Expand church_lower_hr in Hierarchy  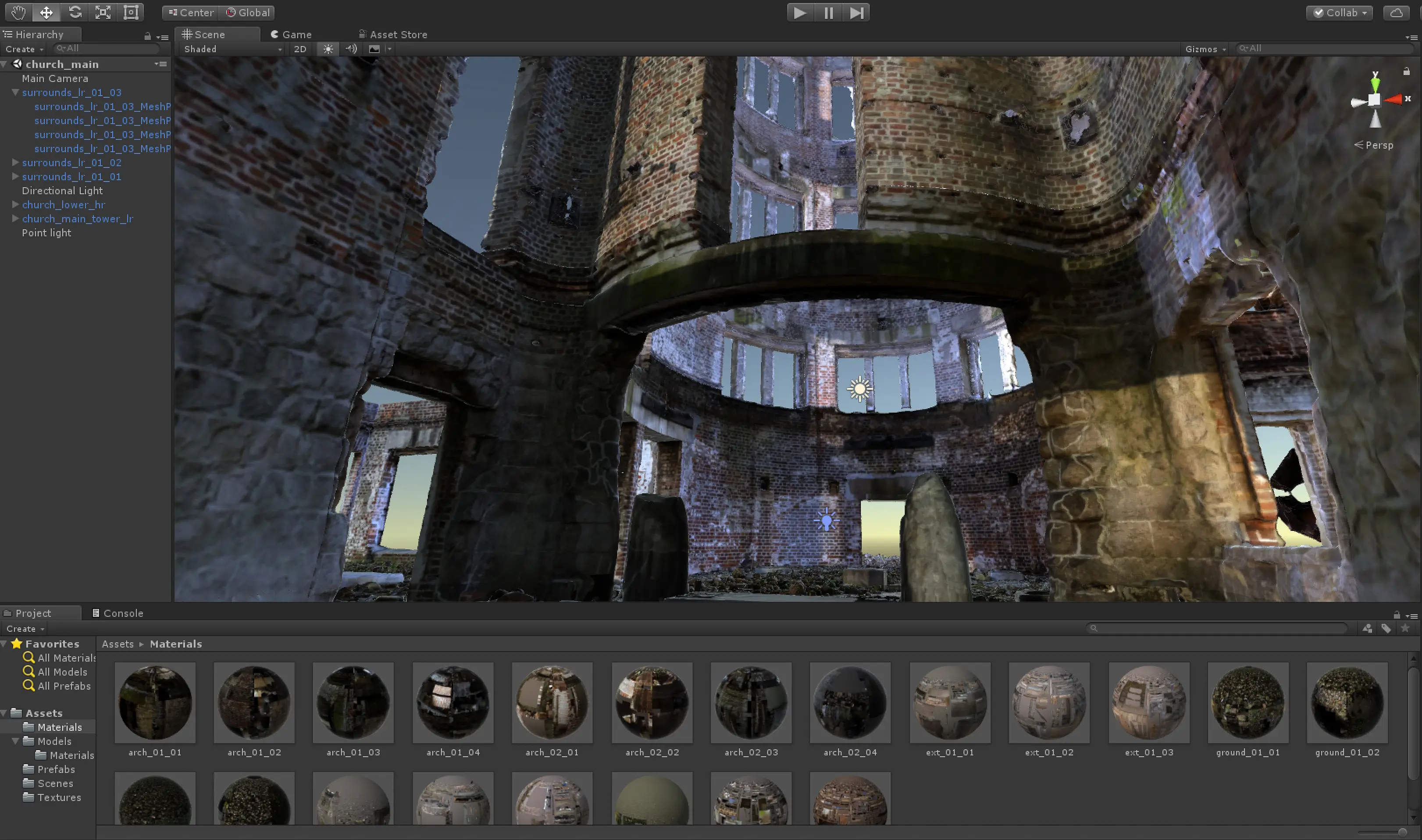[x=16, y=204]
